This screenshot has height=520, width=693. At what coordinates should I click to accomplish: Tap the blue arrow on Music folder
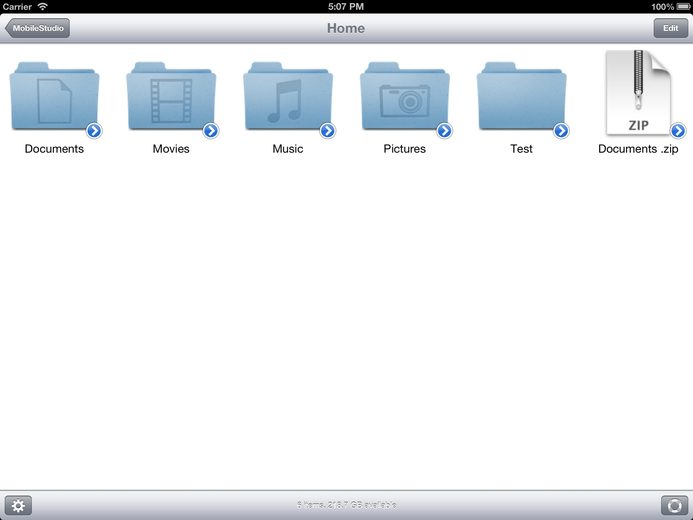click(327, 131)
